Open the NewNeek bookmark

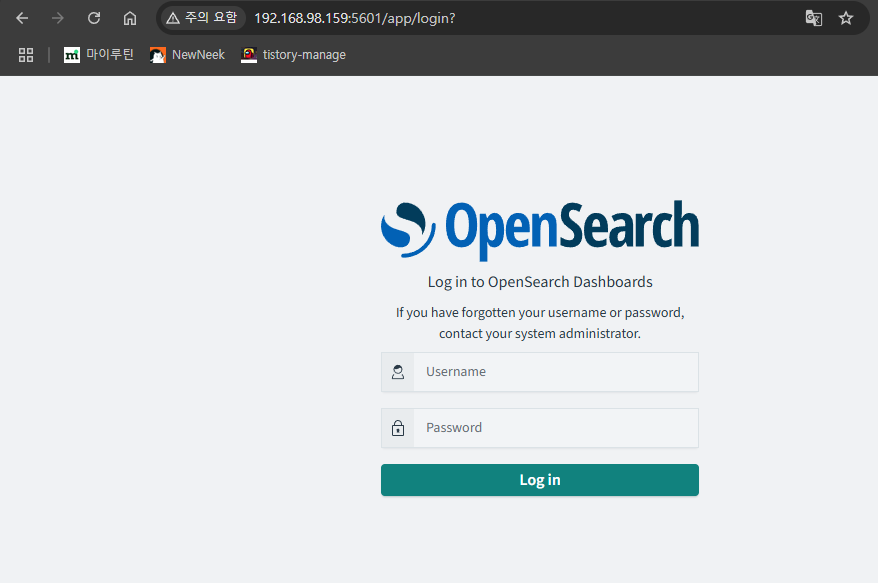tap(187, 55)
